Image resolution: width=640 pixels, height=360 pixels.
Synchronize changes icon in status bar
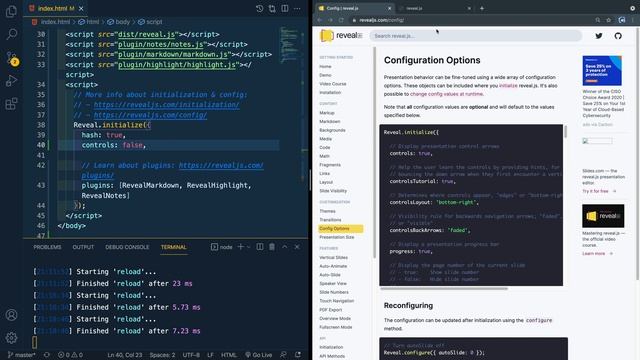click(47, 355)
